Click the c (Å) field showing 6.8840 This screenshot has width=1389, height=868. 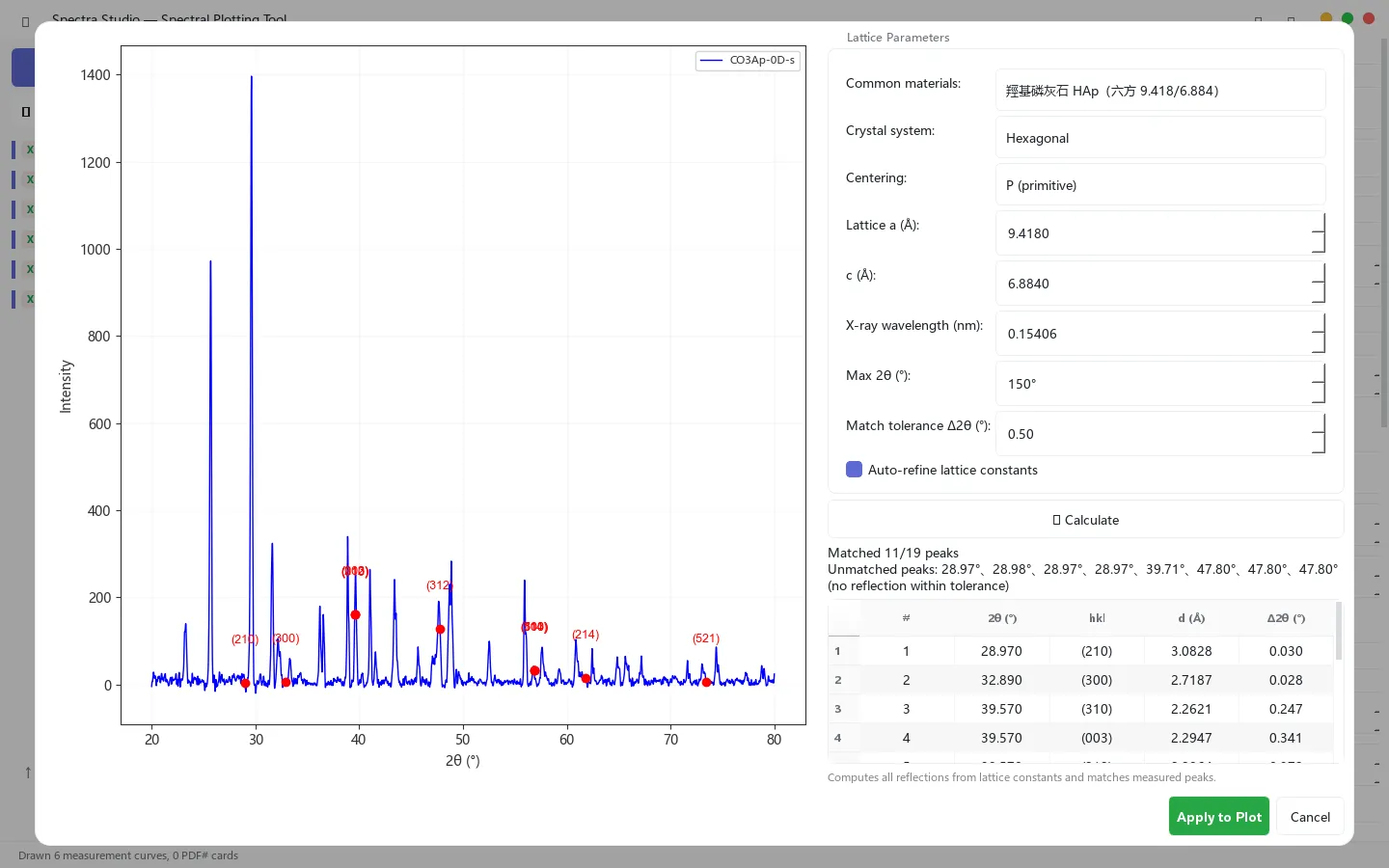[1154, 284]
